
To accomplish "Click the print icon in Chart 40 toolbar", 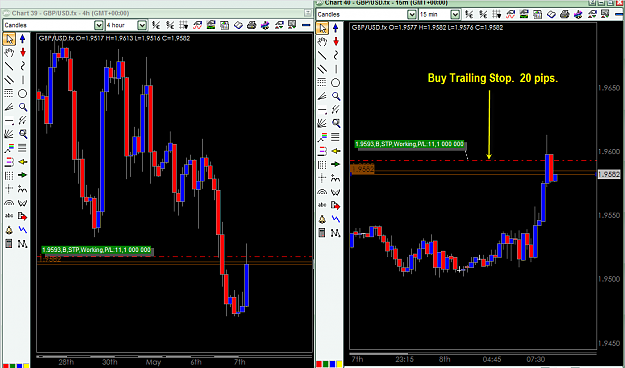I will pyautogui.click(x=564, y=14).
